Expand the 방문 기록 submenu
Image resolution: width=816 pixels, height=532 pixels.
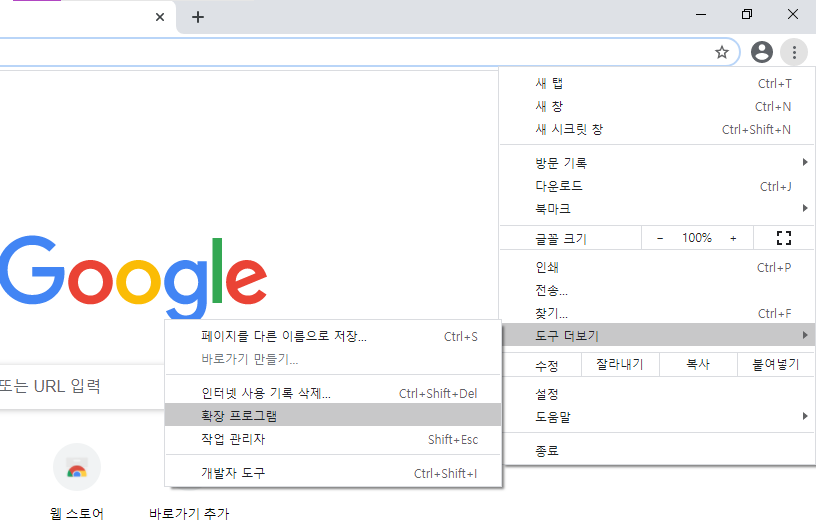point(657,163)
